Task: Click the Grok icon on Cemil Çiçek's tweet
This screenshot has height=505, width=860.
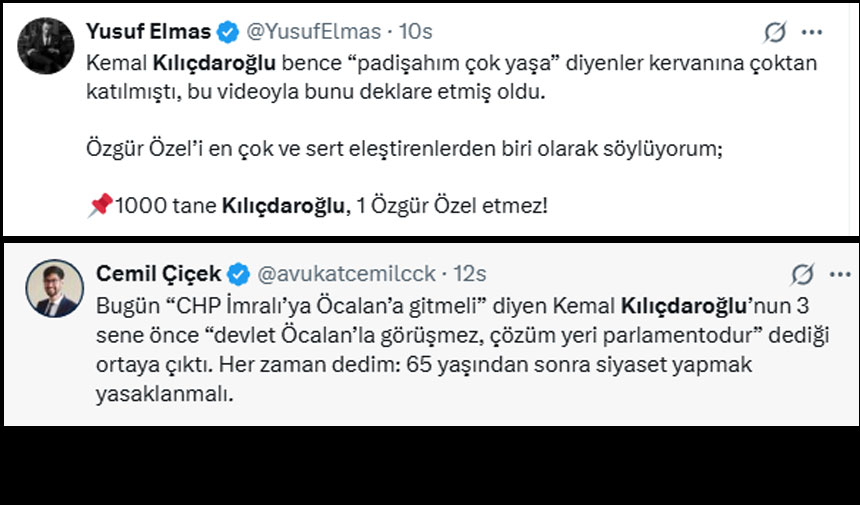Action: 801,273
